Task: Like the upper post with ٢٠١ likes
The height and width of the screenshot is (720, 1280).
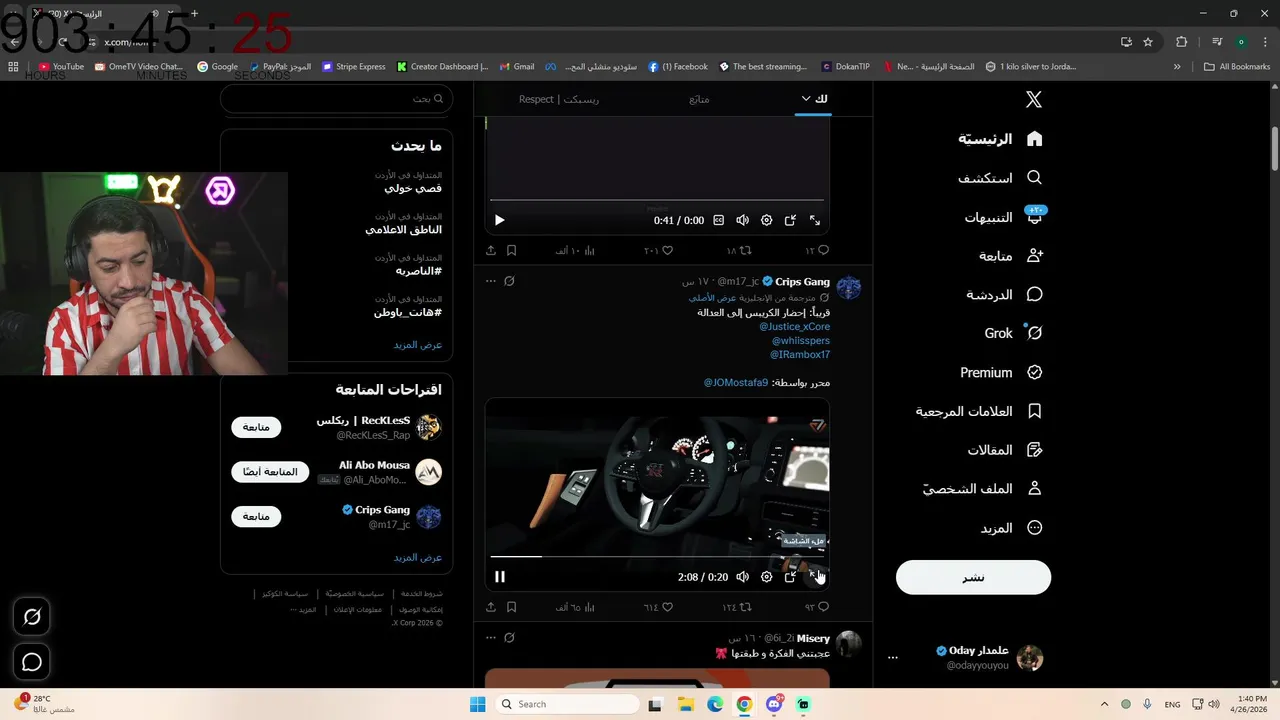Action: click(658, 250)
